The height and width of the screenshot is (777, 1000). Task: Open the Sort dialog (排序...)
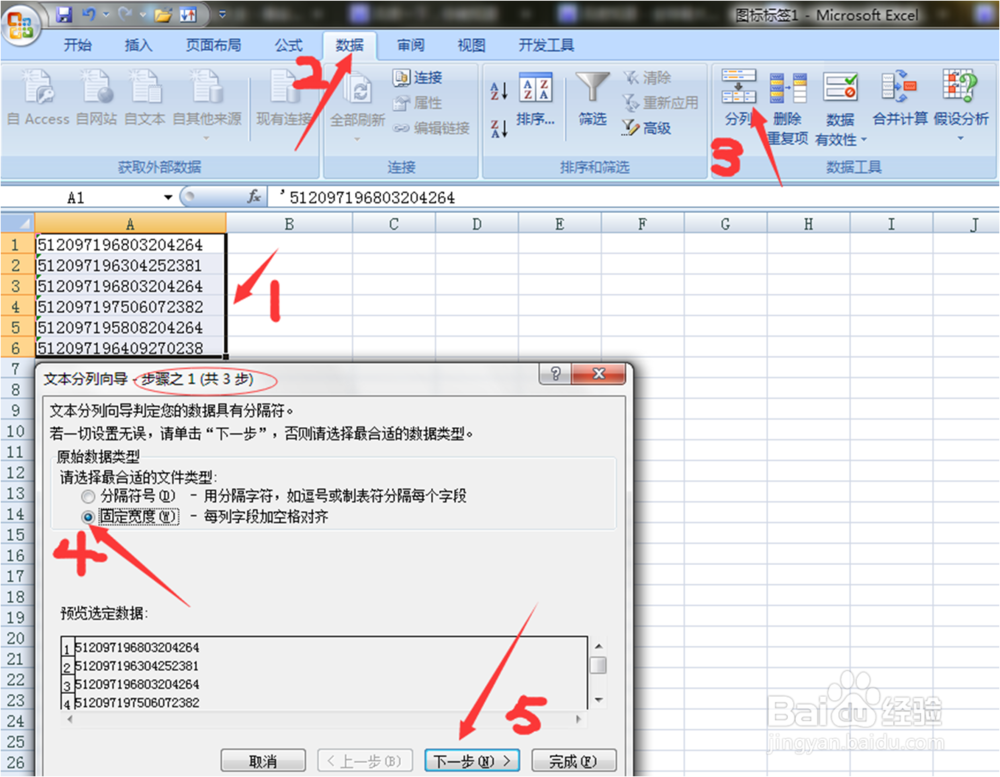coord(535,98)
